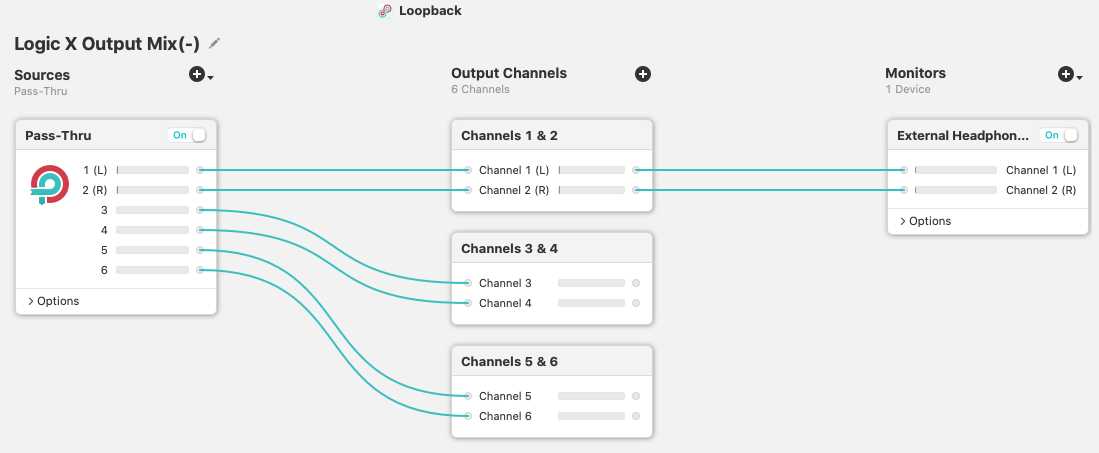Screen dimensions: 1099x453
Task: Click the plus icon to add Monitors
Action: (1066, 75)
